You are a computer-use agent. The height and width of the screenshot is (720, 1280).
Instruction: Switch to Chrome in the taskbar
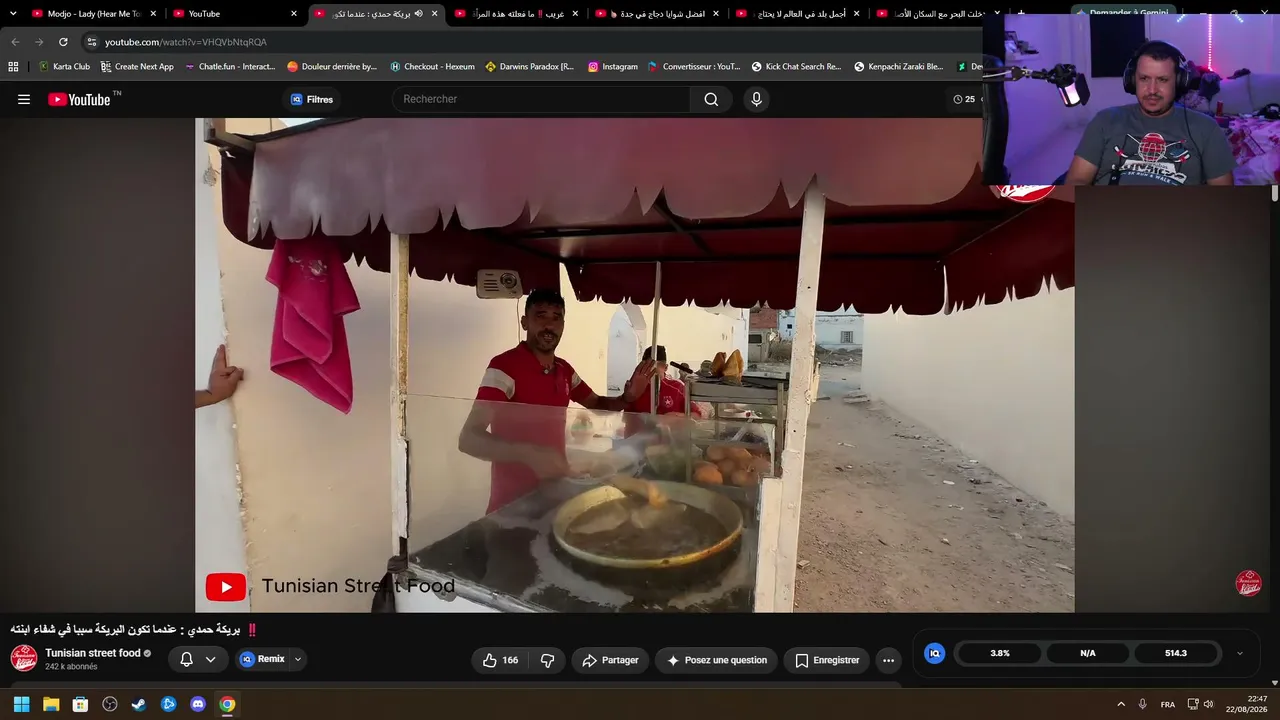[x=227, y=704]
